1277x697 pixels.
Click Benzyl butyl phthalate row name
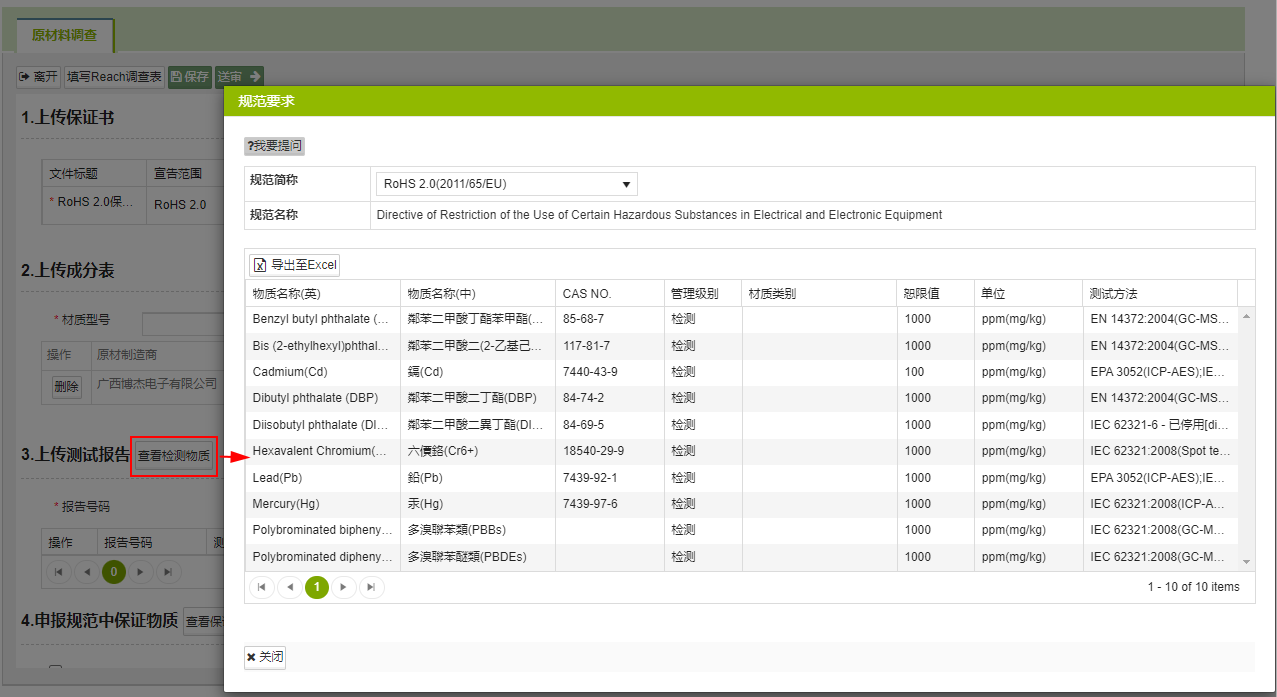pos(320,319)
